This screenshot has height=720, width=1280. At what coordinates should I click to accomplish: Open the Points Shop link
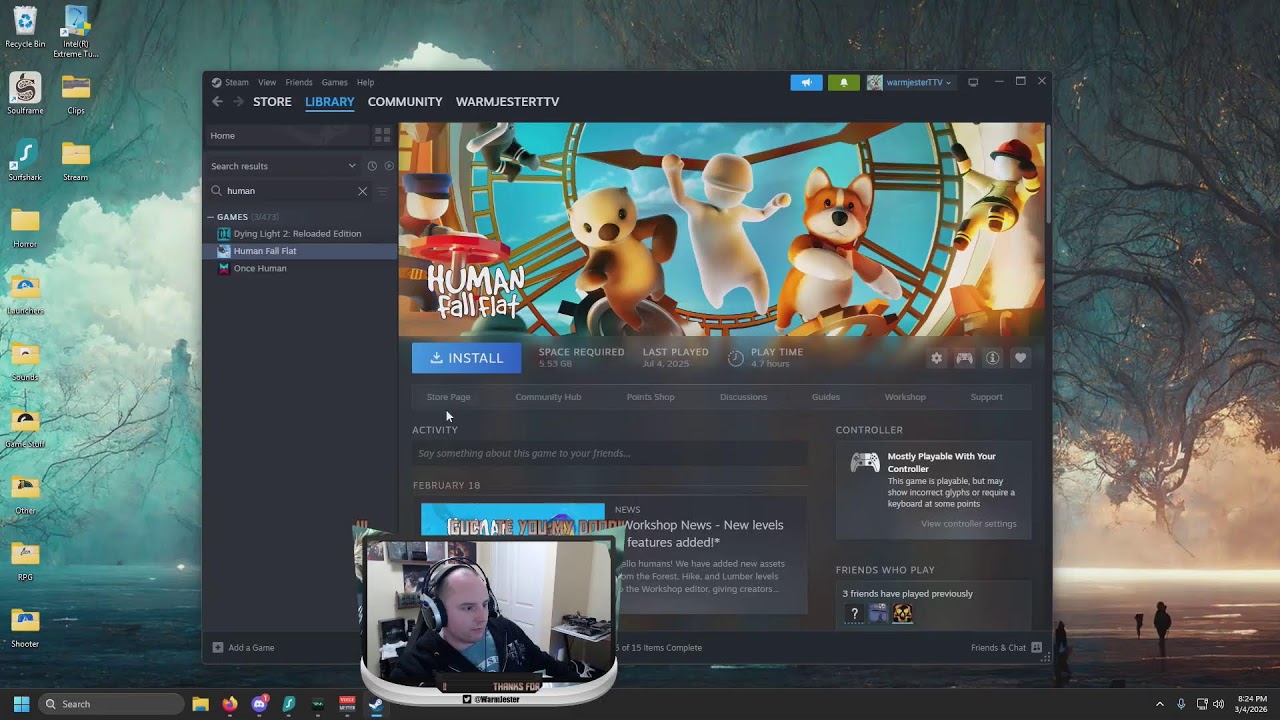click(650, 397)
